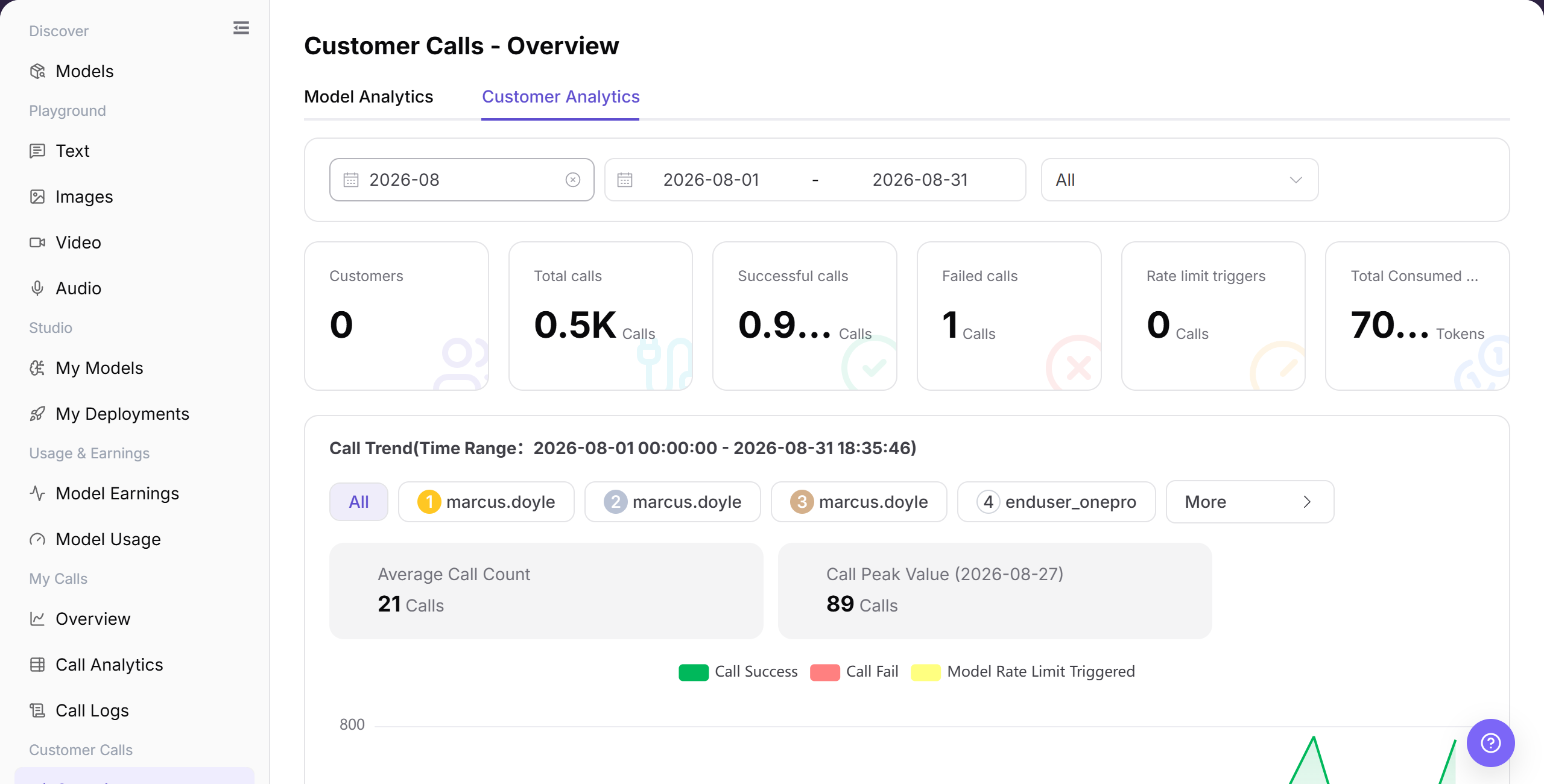Open the help question-mark button
Image resolution: width=1544 pixels, height=784 pixels.
click(x=1490, y=742)
